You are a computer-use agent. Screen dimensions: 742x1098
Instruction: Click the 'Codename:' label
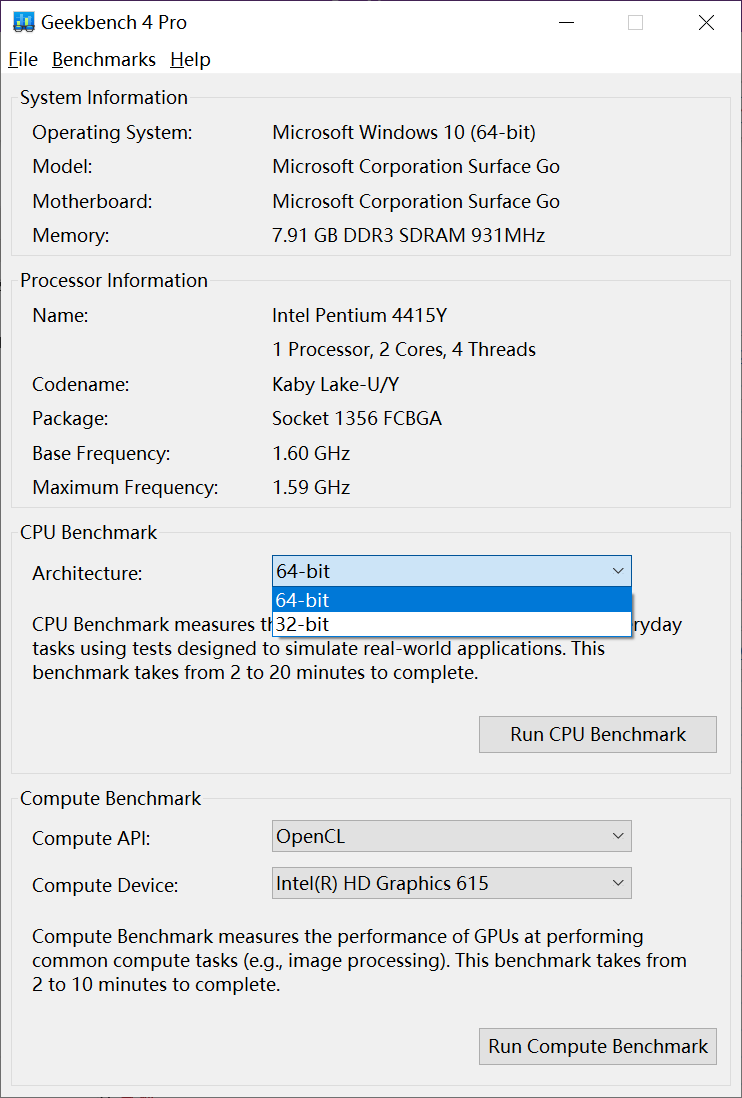click(80, 384)
